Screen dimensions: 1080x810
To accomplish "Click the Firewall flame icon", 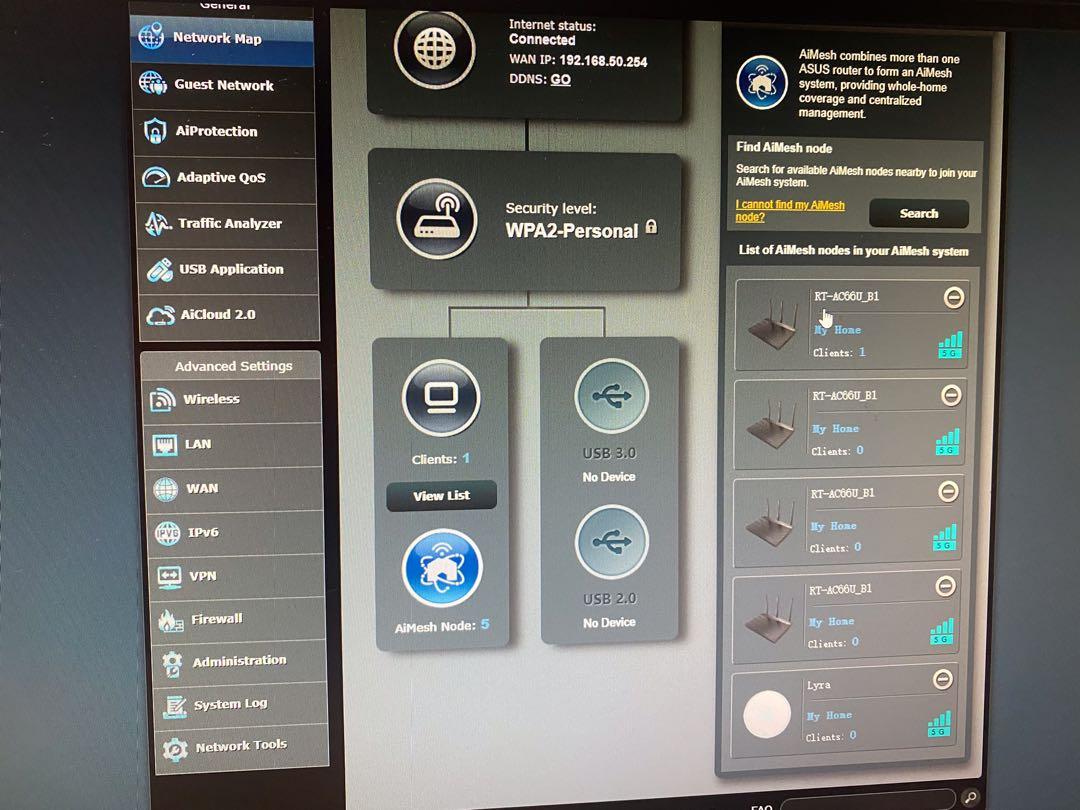I will tap(171, 620).
